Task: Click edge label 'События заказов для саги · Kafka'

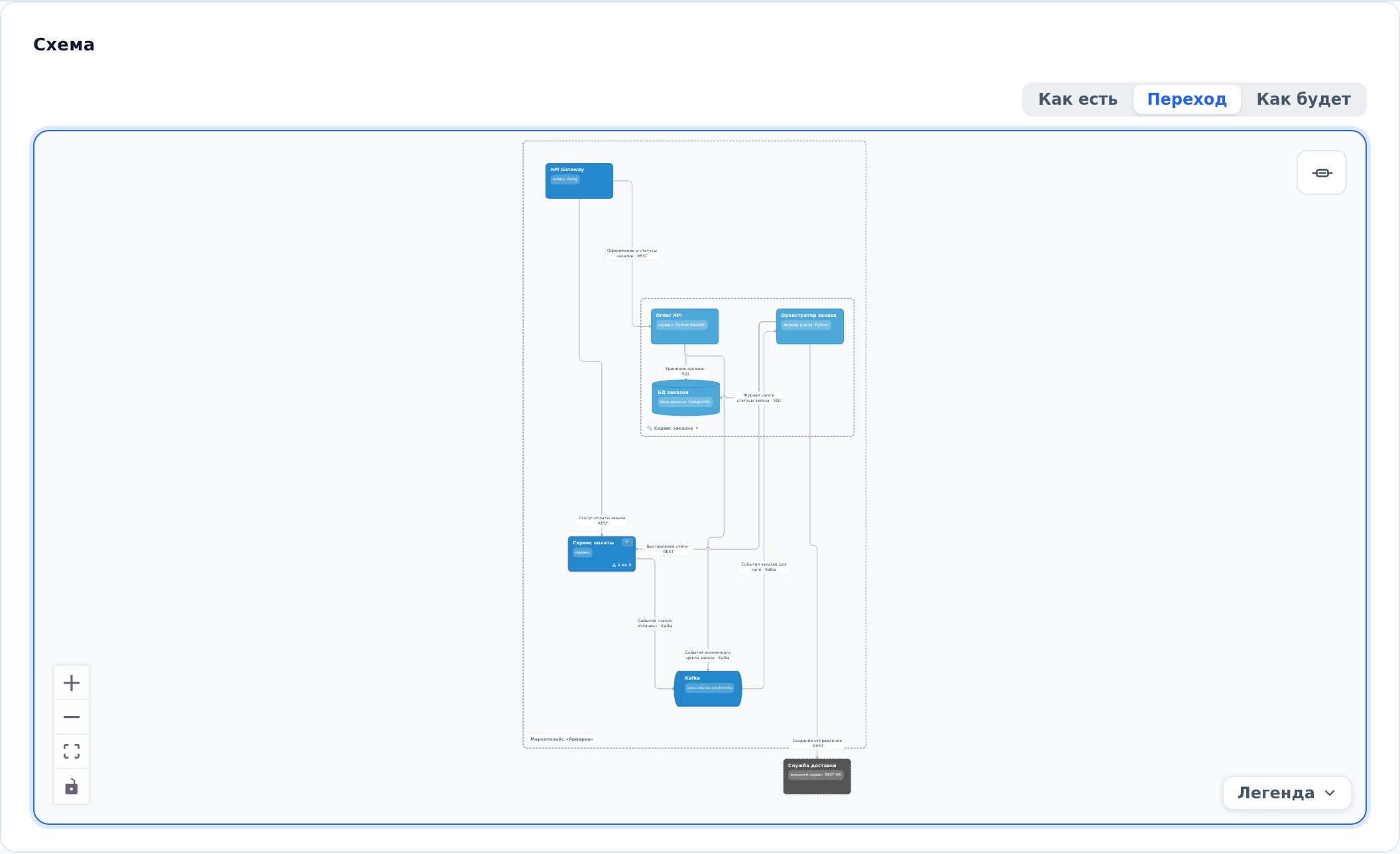Action: click(x=764, y=567)
